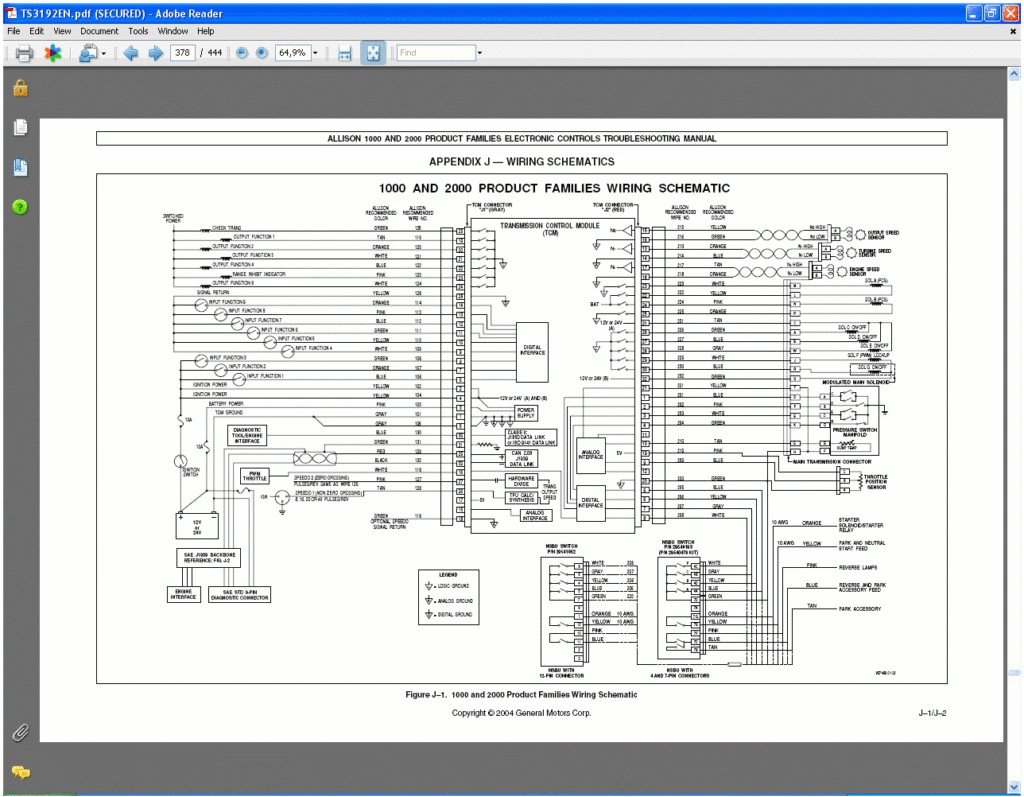Click inside the Find search box

(435, 53)
